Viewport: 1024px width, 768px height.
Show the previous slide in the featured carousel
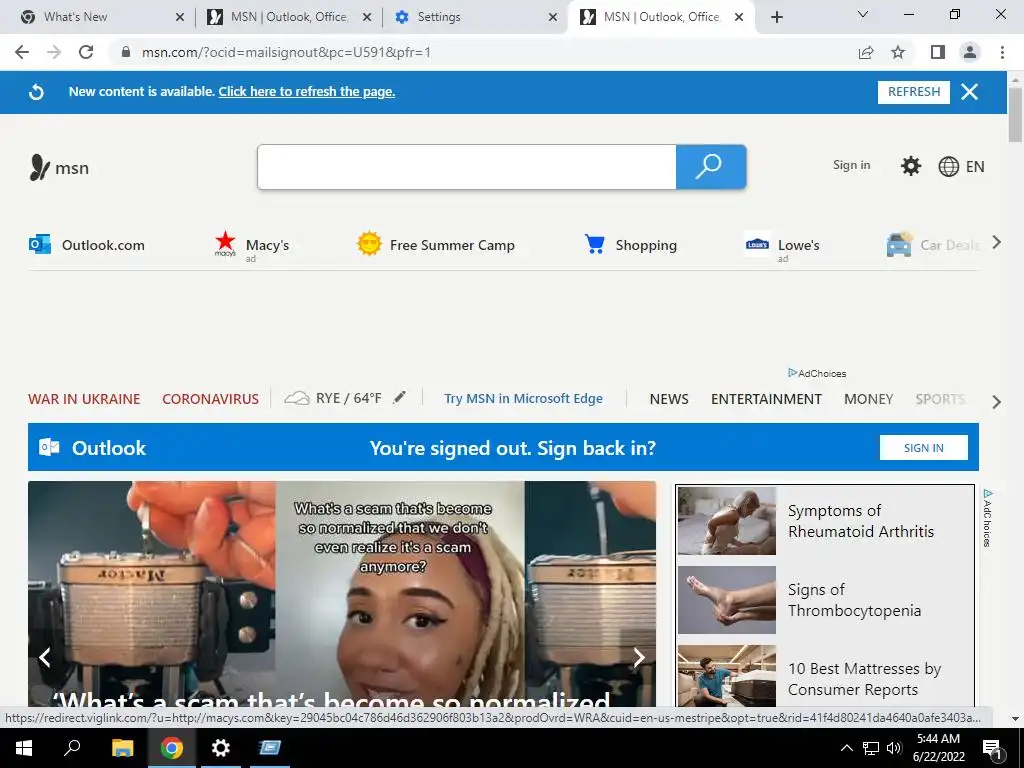point(44,657)
